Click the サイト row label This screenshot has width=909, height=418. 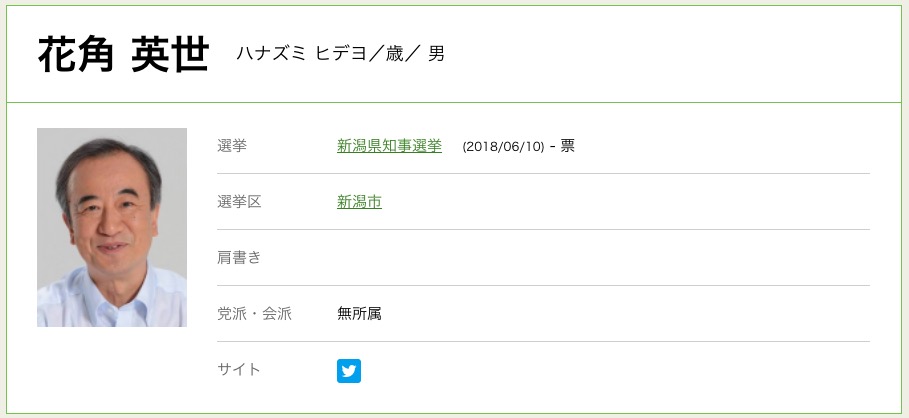239,370
